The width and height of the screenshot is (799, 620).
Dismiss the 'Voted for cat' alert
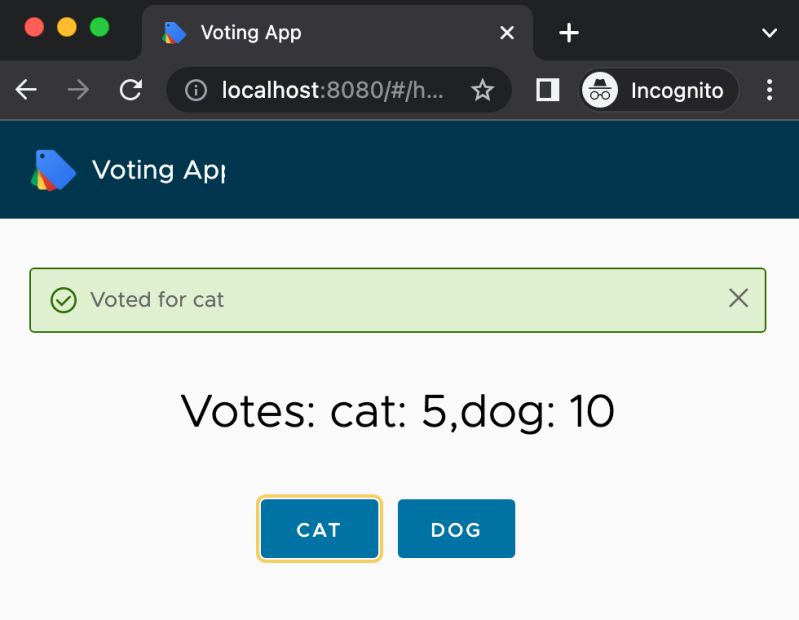(738, 298)
